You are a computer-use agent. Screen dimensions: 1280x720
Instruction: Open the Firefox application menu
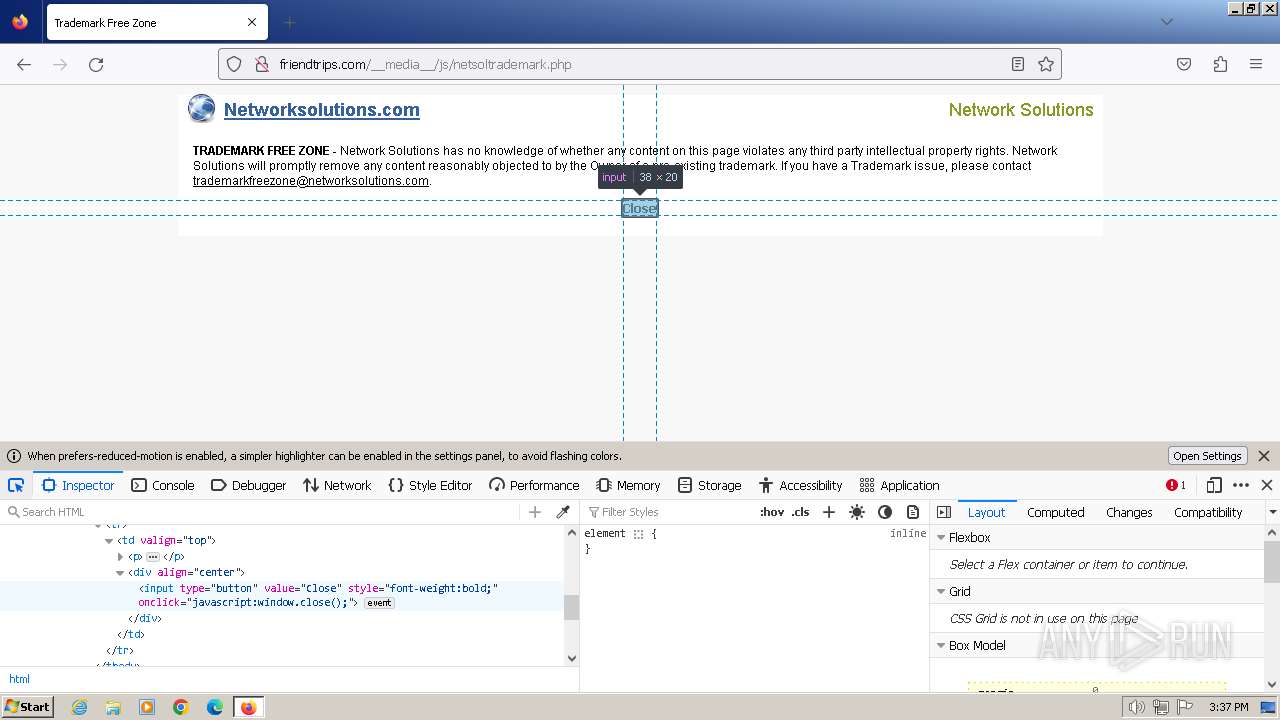pyautogui.click(x=1256, y=64)
